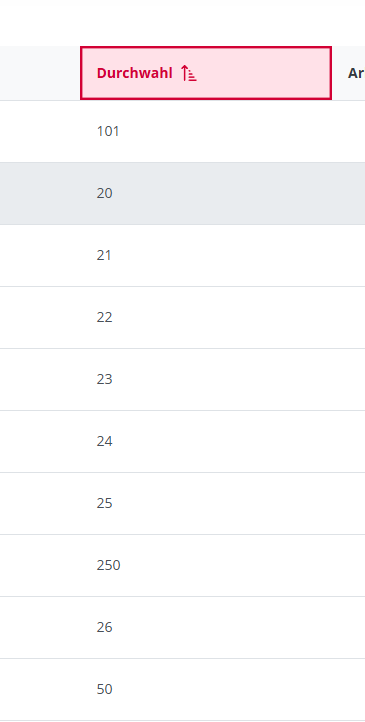Click the table cell showing 25
Screen dimensions: 365x722
pyautogui.click(x=206, y=503)
